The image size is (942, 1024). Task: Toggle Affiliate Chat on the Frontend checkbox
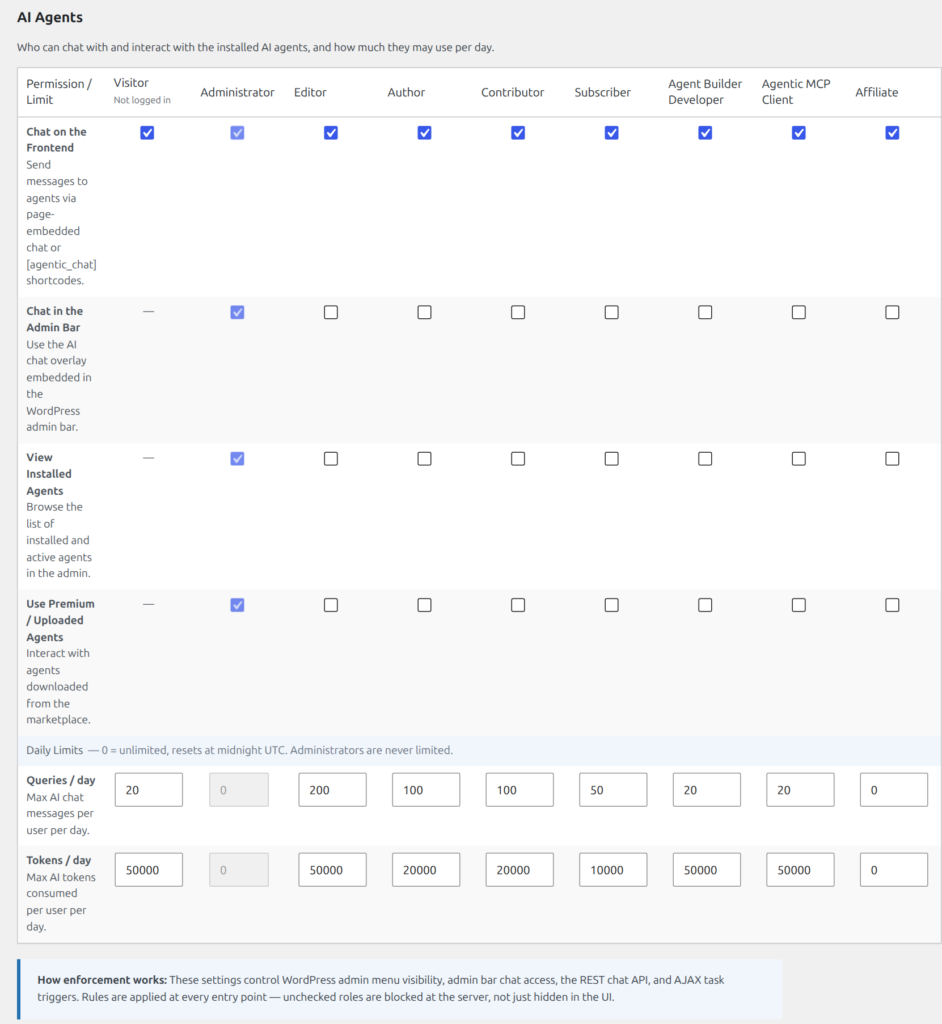(x=892, y=133)
